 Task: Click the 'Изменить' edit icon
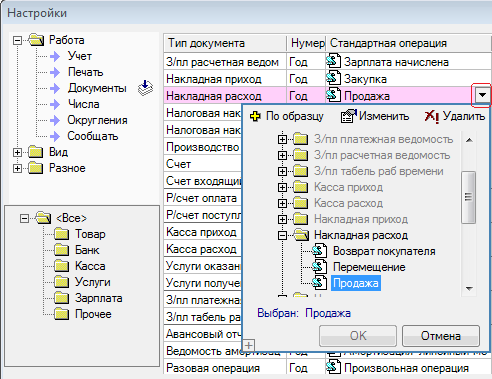click(x=348, y=116)
